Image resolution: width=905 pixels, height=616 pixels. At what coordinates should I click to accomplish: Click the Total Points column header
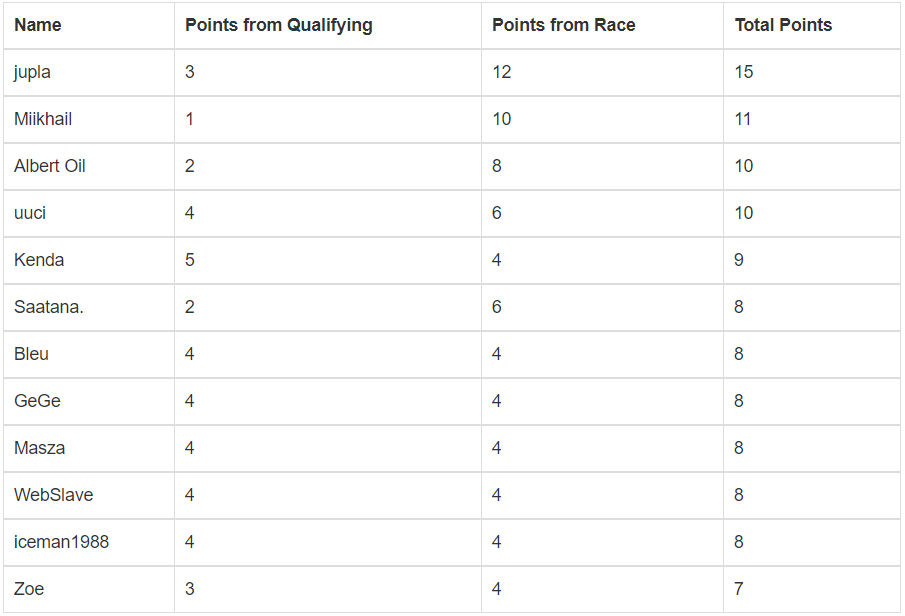pos(783,25)
